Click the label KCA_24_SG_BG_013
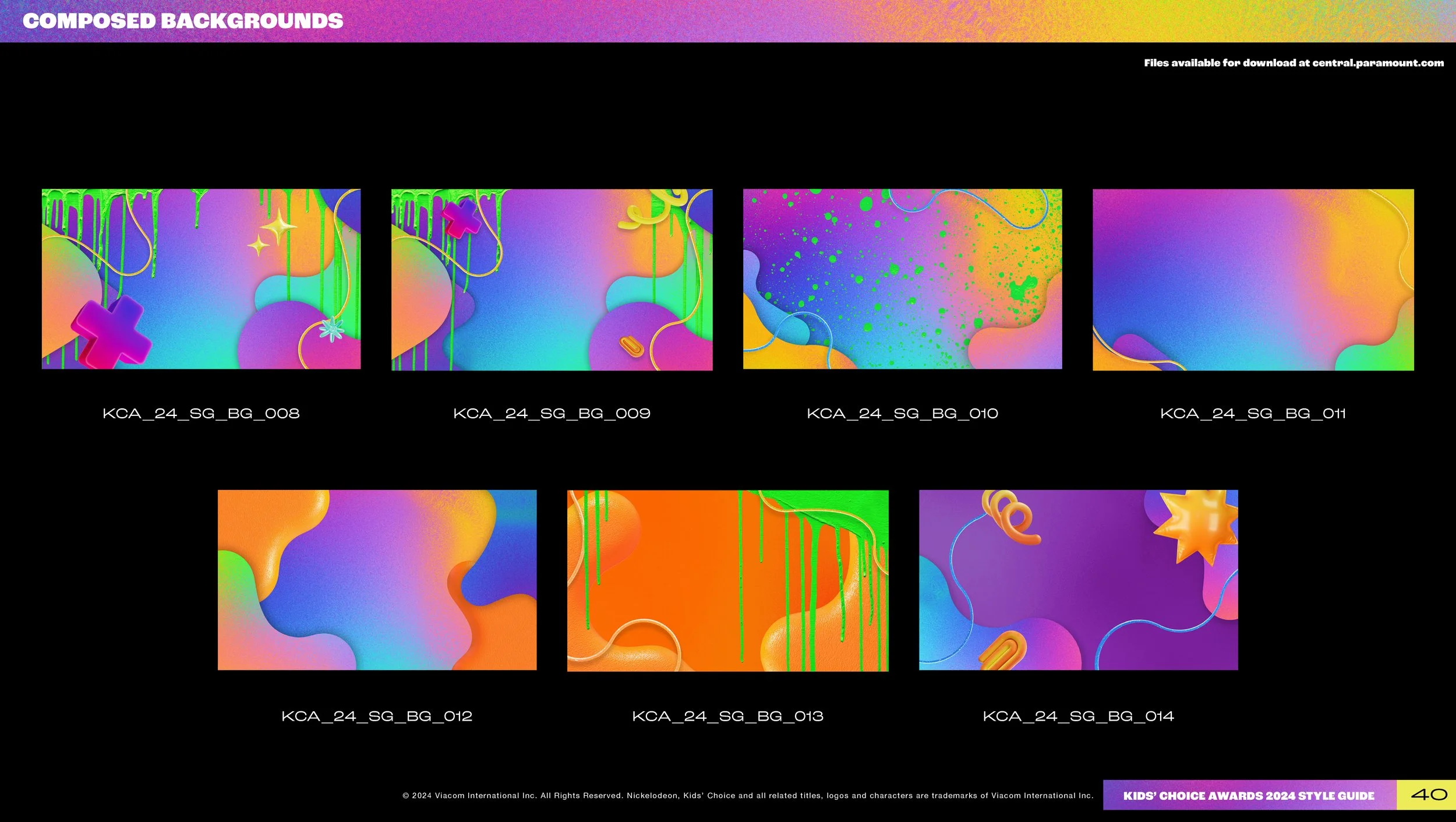 tap(727, 716)
